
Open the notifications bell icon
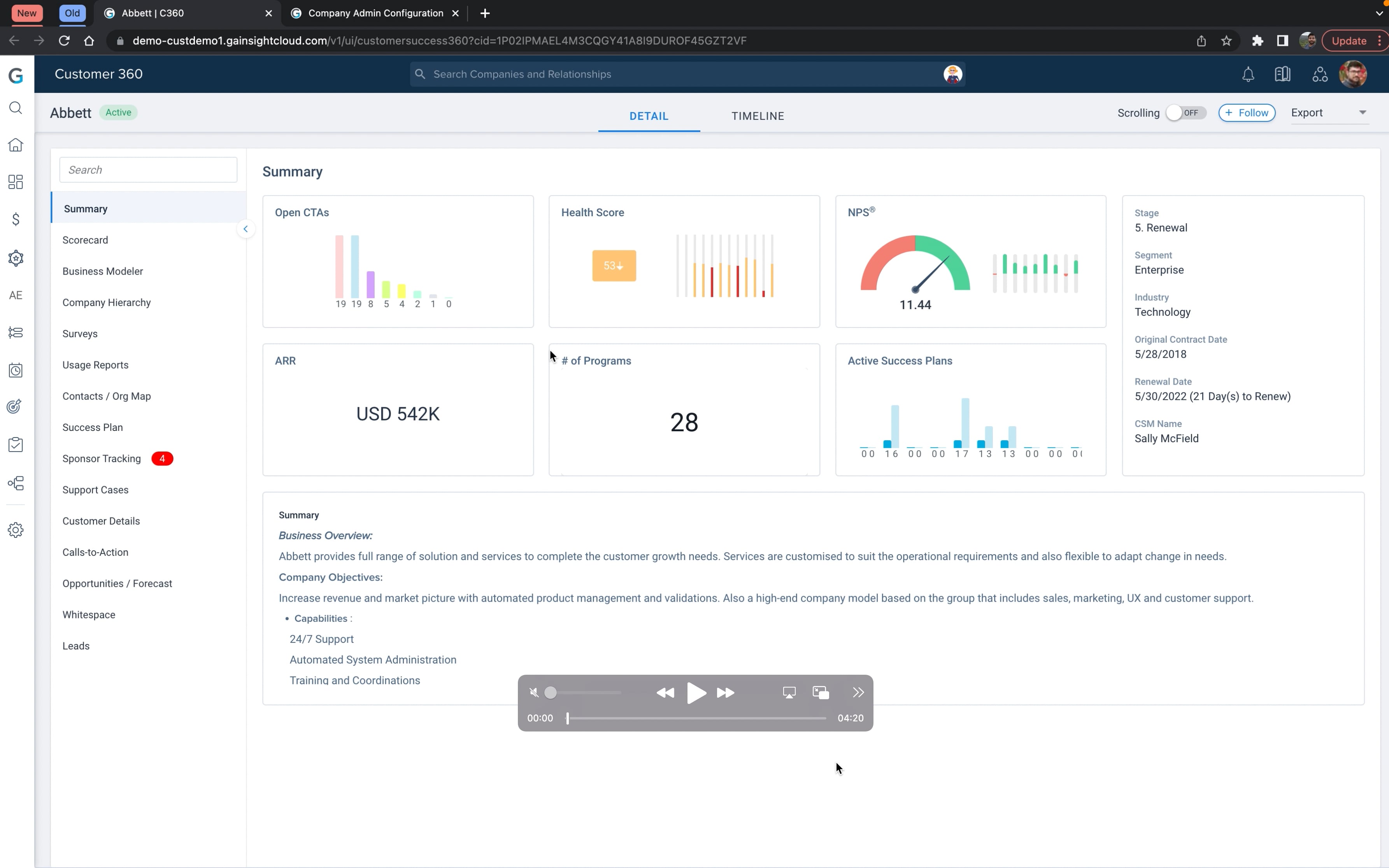point(1248,74)
